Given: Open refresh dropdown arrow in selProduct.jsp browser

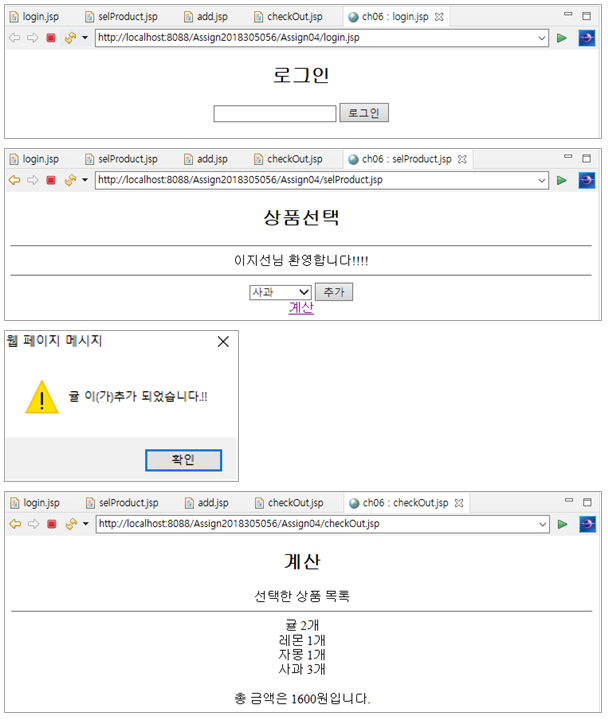Looking at the screenshot, I should tap(85, 180).
